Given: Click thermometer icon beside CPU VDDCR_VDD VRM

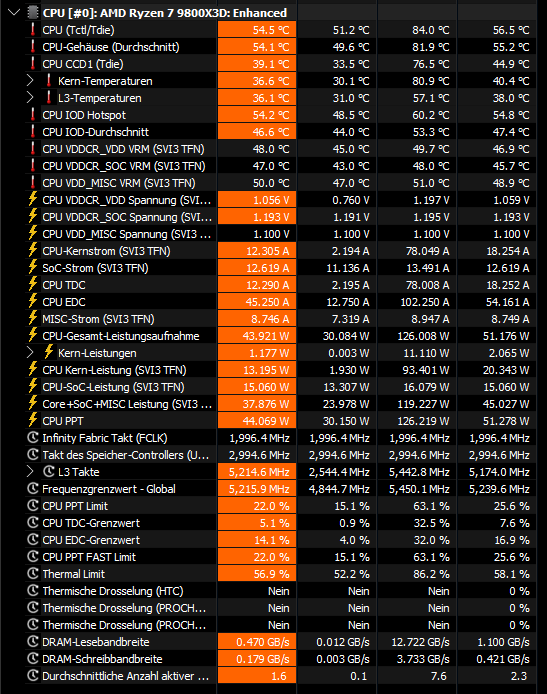Looking at the screenshot, I should pos(33,149).
